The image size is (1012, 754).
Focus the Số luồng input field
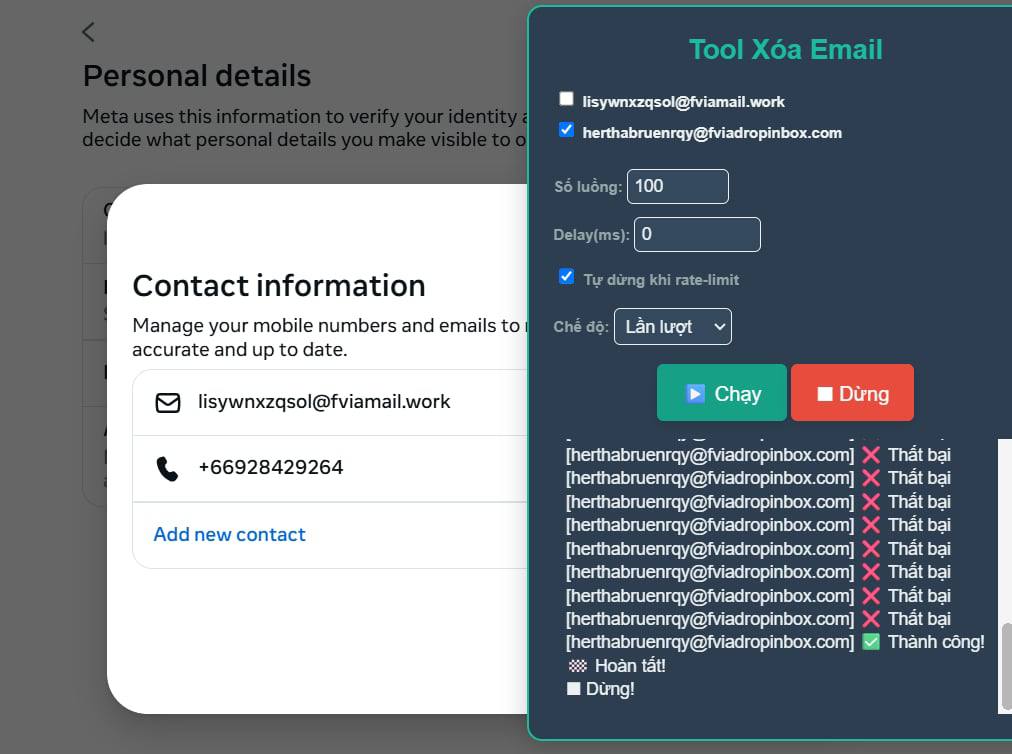[x=677, y=186]
